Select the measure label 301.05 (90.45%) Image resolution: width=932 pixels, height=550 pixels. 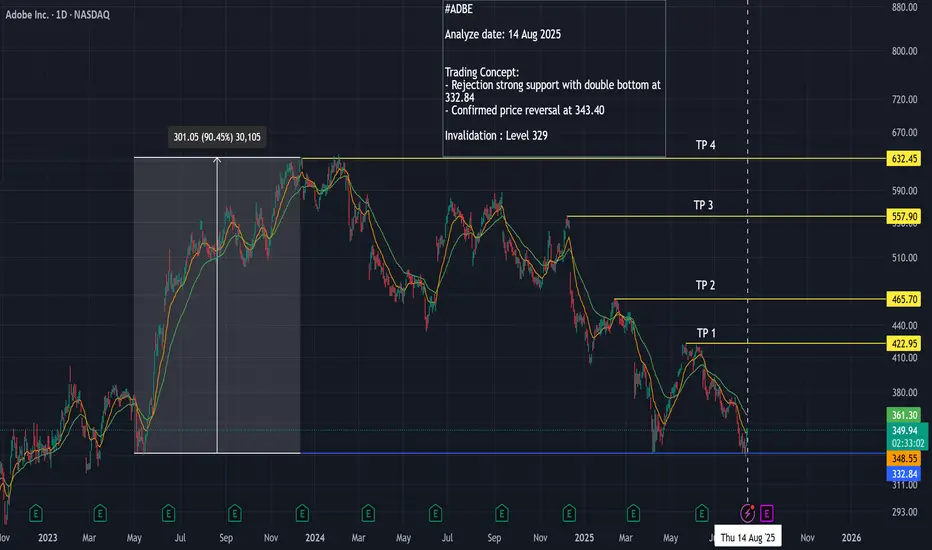[217, 137]
